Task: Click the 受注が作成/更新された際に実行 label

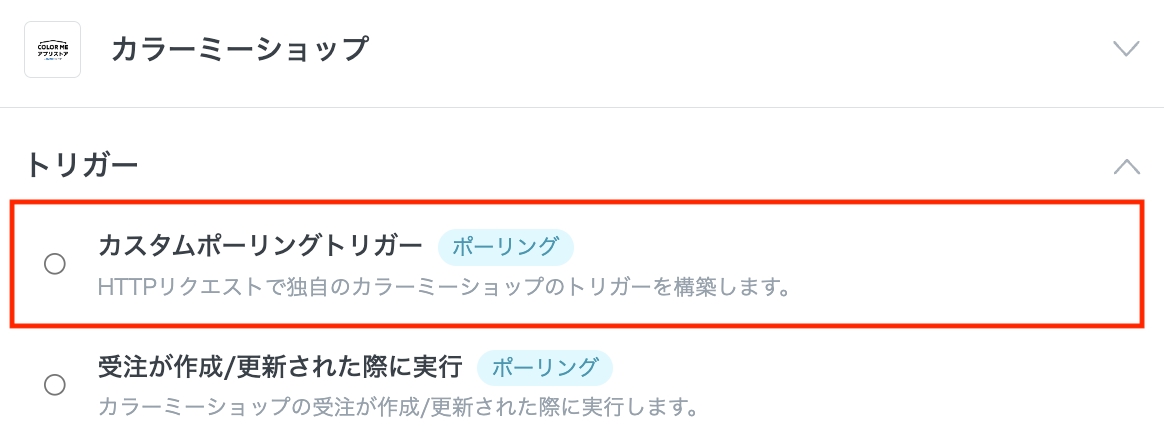Action: [280, 367]
